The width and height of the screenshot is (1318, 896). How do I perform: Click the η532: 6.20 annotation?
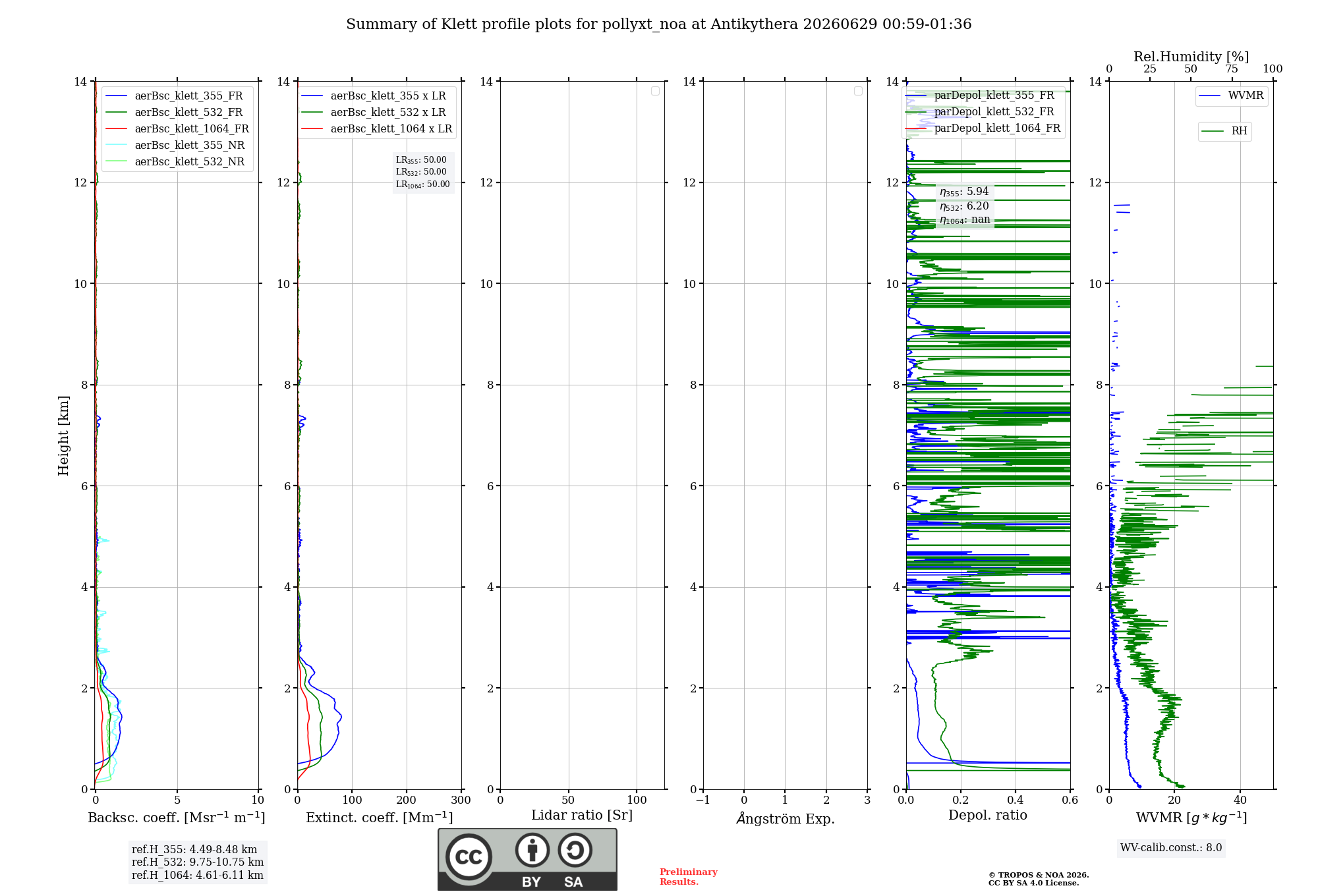(x=964, y=206)
